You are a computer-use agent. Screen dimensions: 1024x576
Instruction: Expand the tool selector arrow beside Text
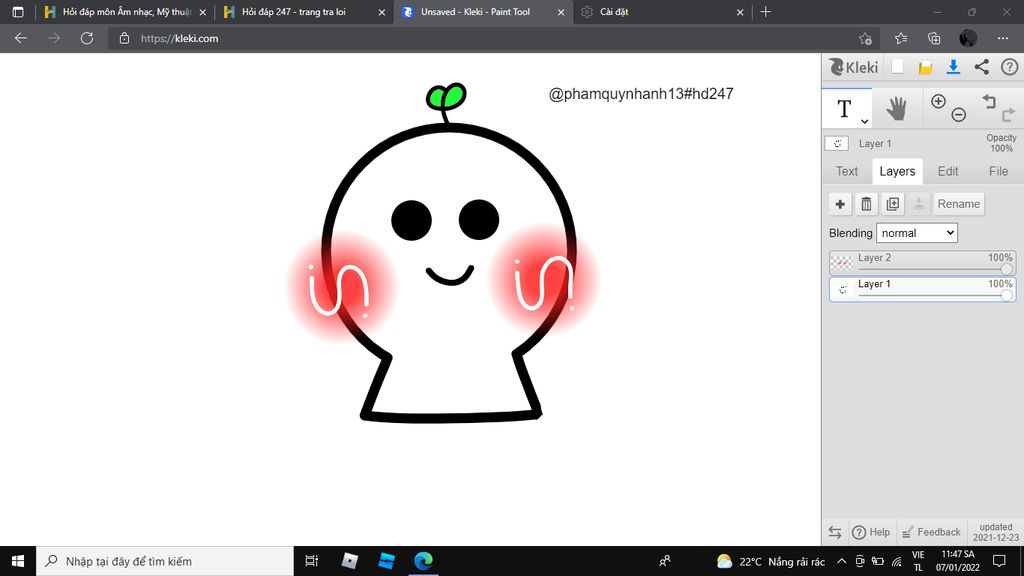(864, 121)
